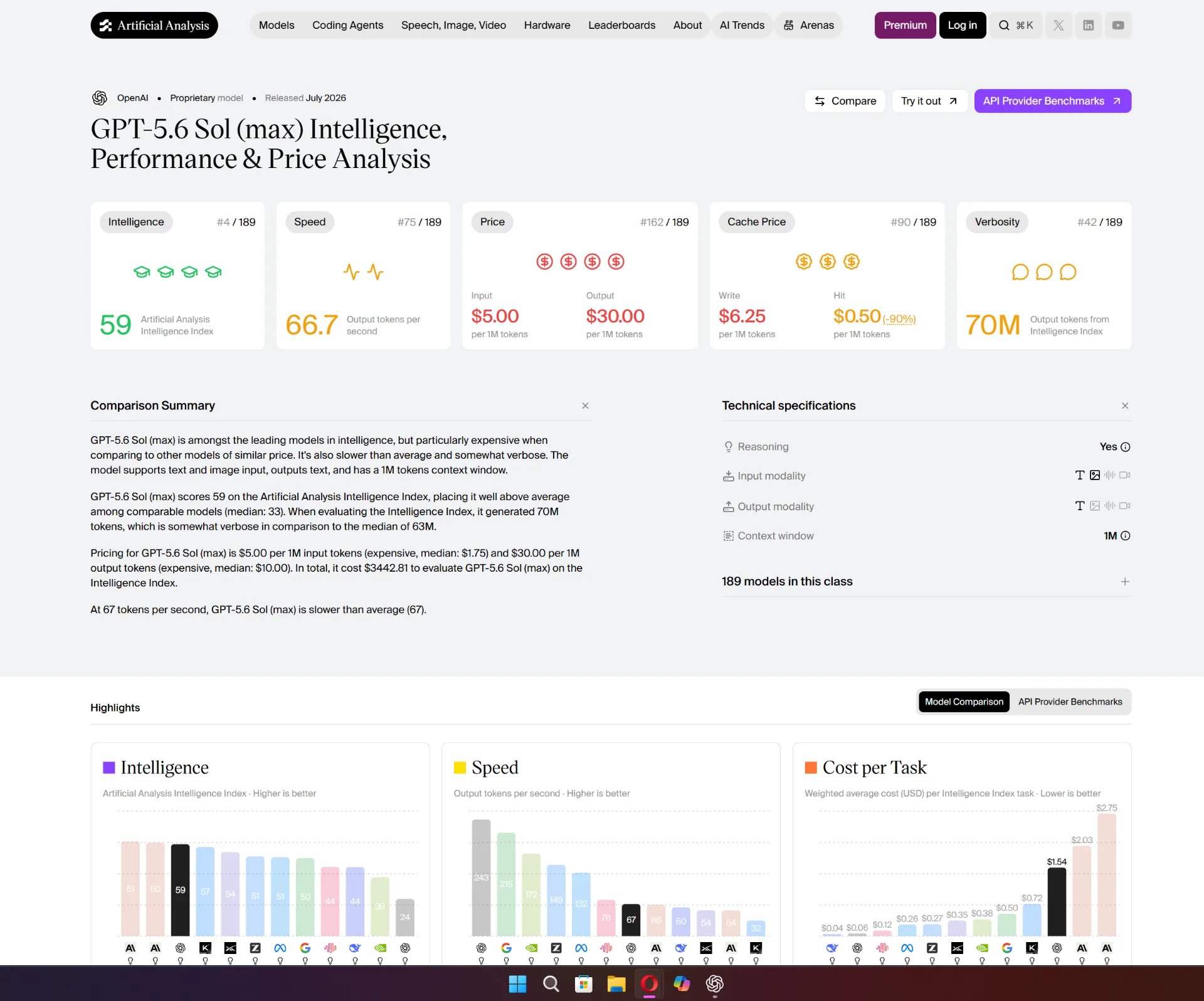Open Copilot from the taskbar

tap(682, 984)
